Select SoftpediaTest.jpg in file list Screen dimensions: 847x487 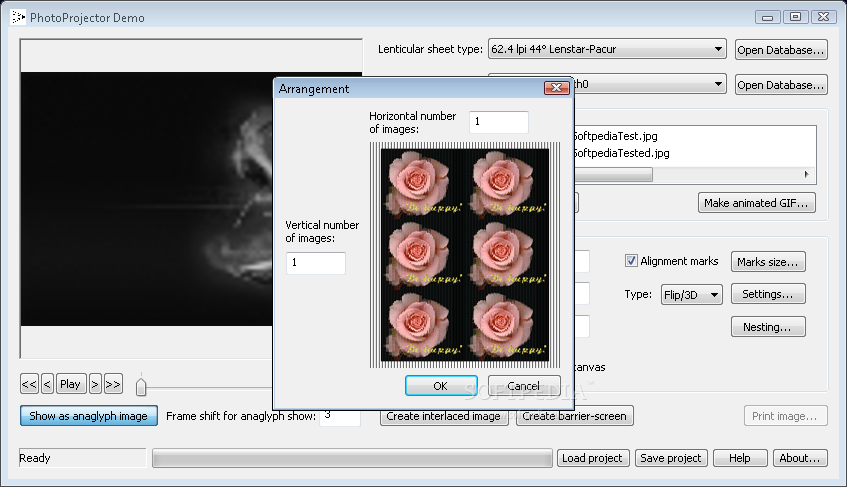pyautogui.click(x=615, y=136)
